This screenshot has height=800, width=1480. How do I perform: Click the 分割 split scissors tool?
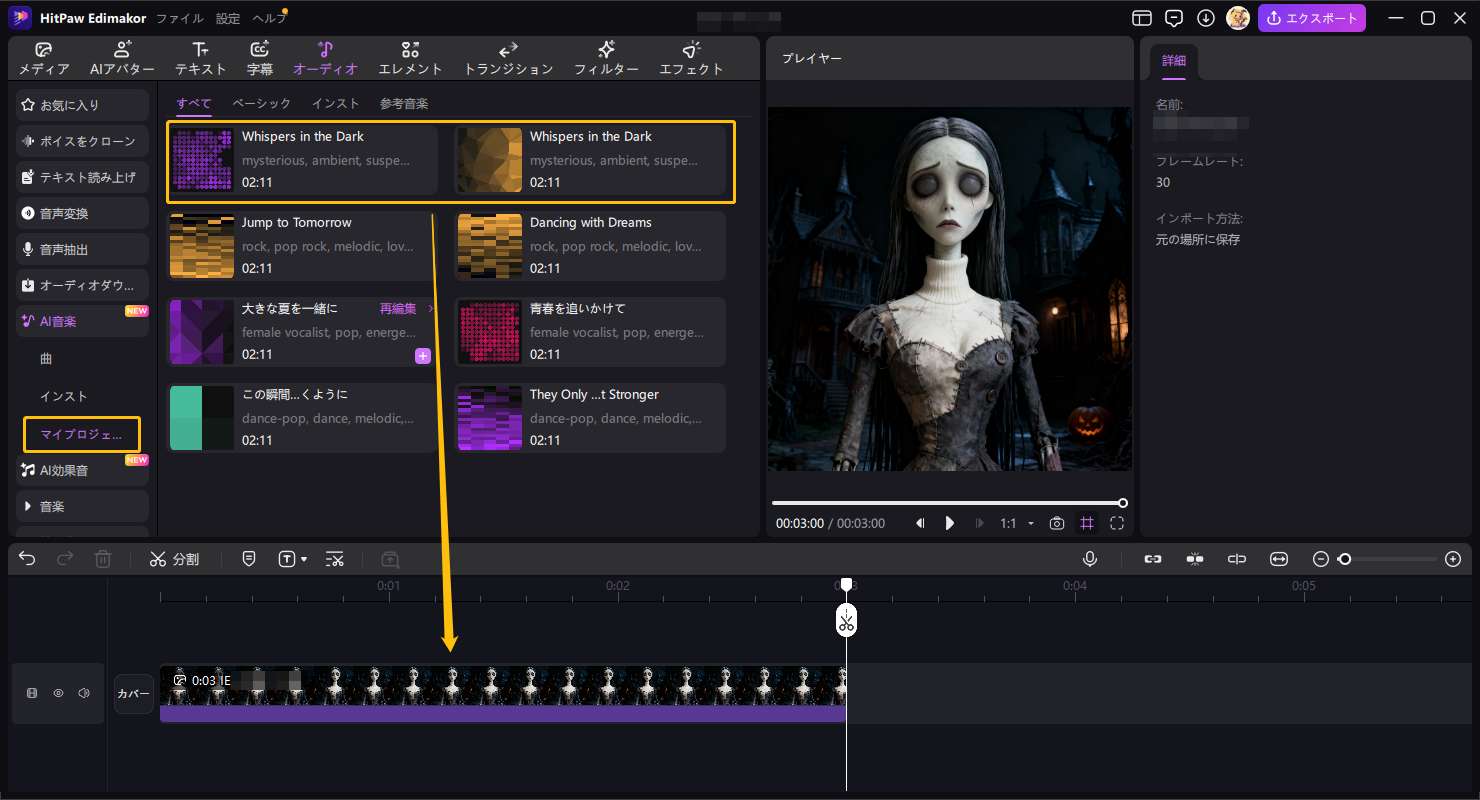(174, 559)
